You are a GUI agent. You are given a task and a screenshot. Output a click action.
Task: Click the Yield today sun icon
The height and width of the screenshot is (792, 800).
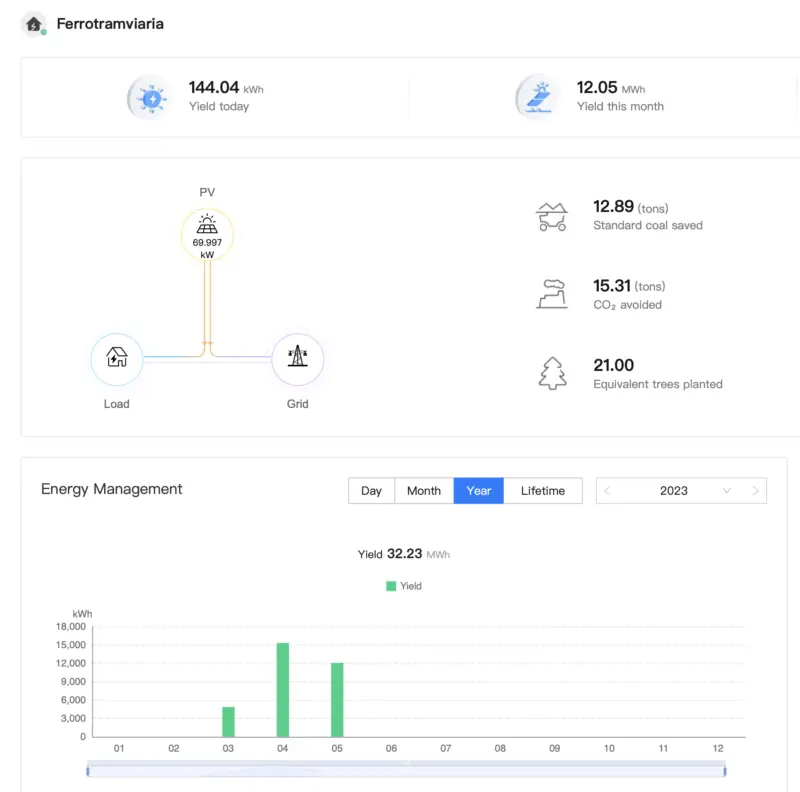coord(151,98)
